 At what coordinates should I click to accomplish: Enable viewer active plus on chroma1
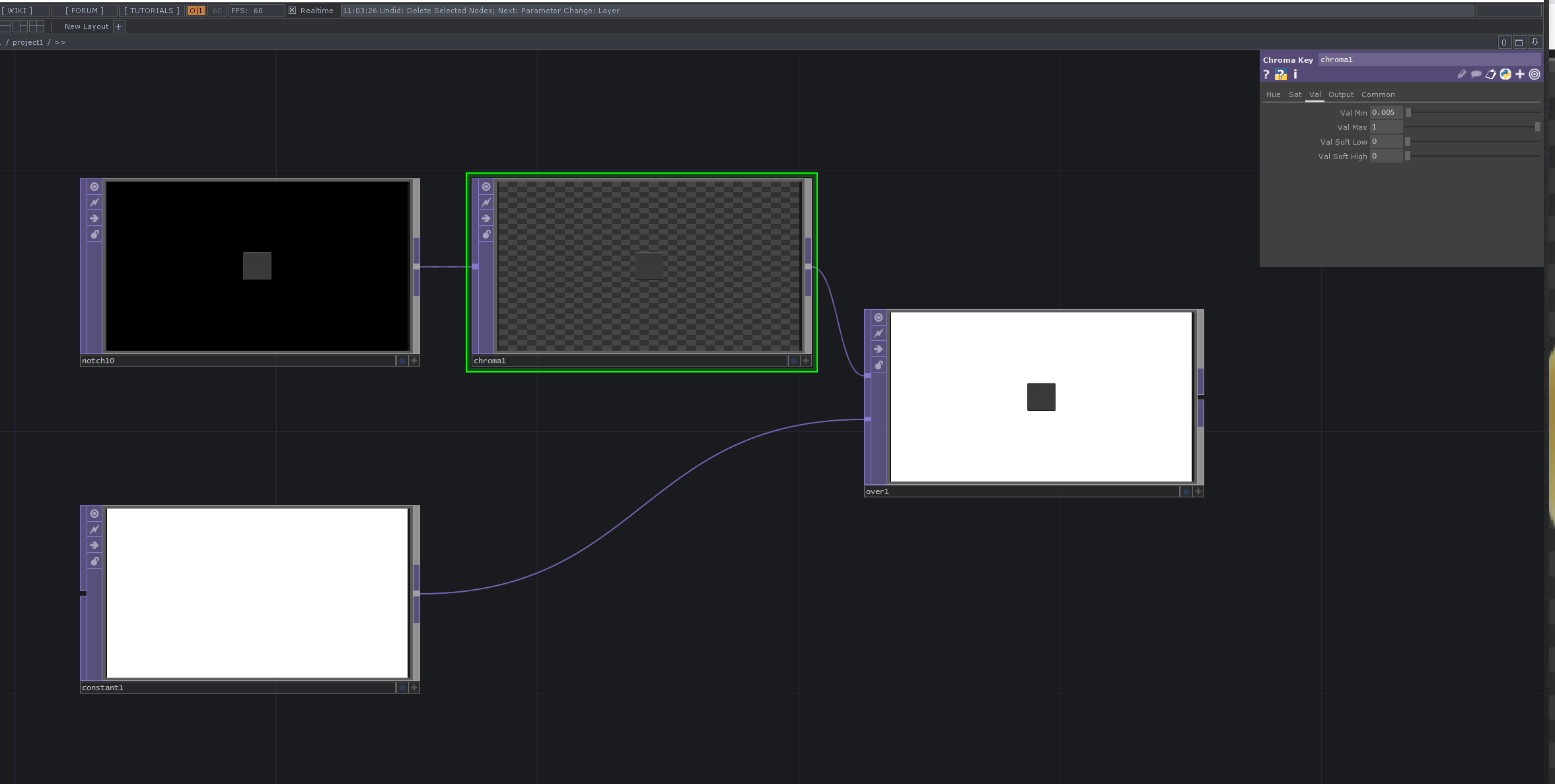click(x=806, y=361)
